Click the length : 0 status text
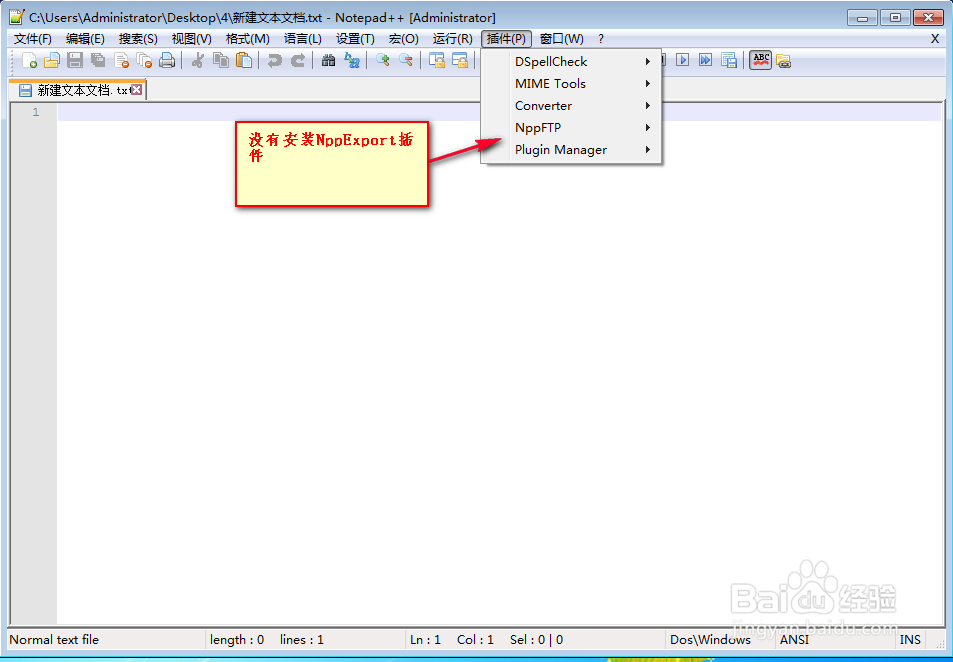 click(x=237, y=640)
